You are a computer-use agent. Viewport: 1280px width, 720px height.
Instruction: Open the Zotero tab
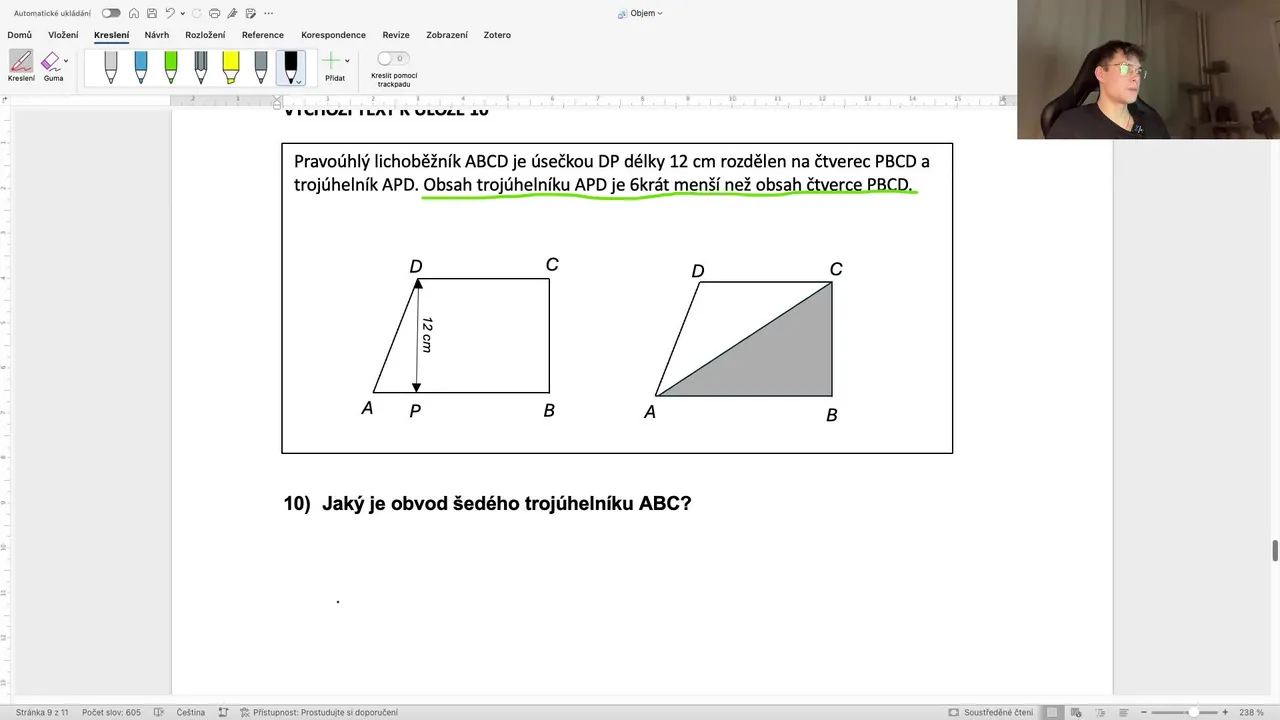[497, 35]
